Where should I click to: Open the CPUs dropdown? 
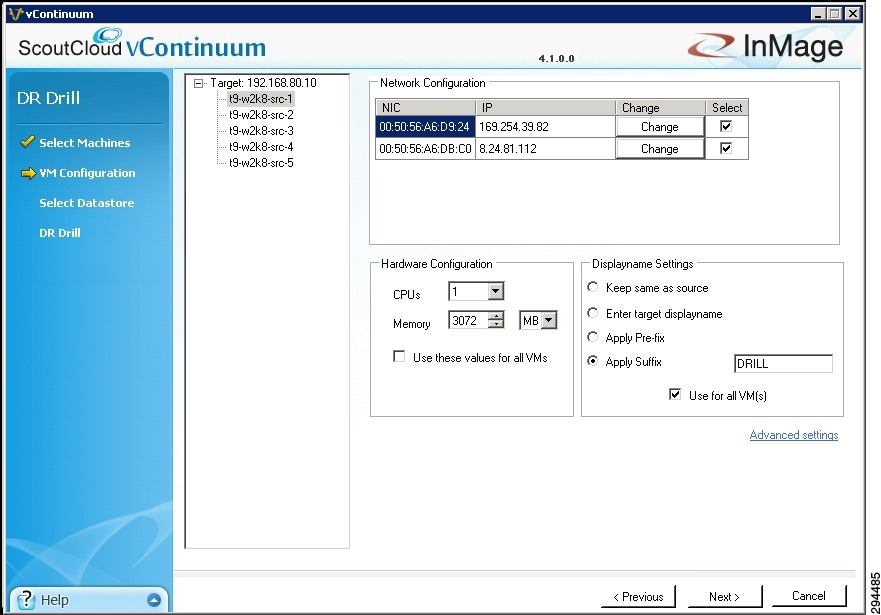(x=495, y=291)
